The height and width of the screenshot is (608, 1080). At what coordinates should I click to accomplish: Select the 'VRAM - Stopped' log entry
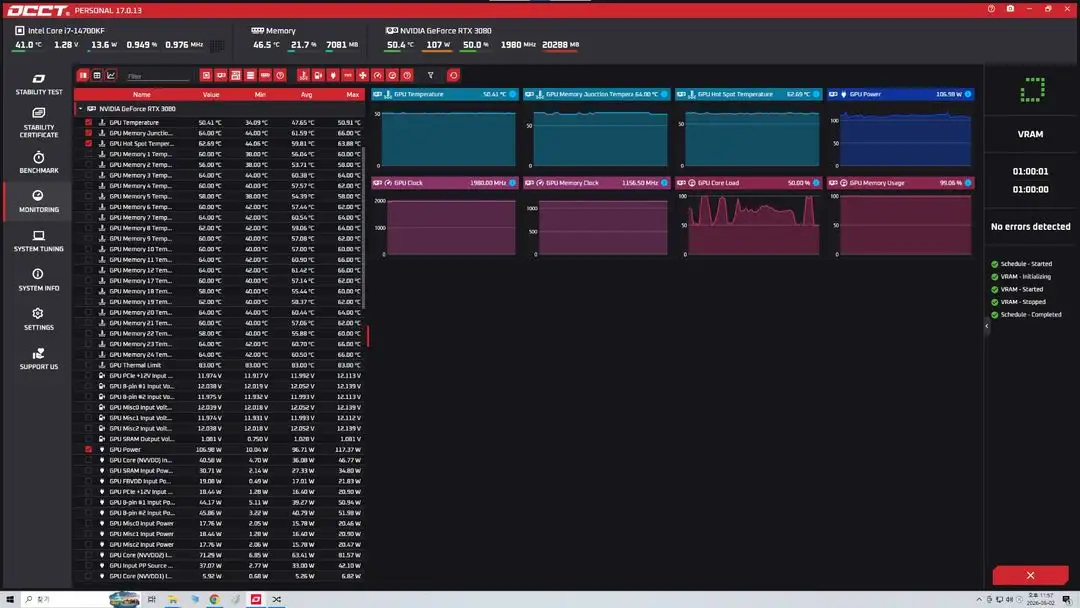(x=1023, y=302)
